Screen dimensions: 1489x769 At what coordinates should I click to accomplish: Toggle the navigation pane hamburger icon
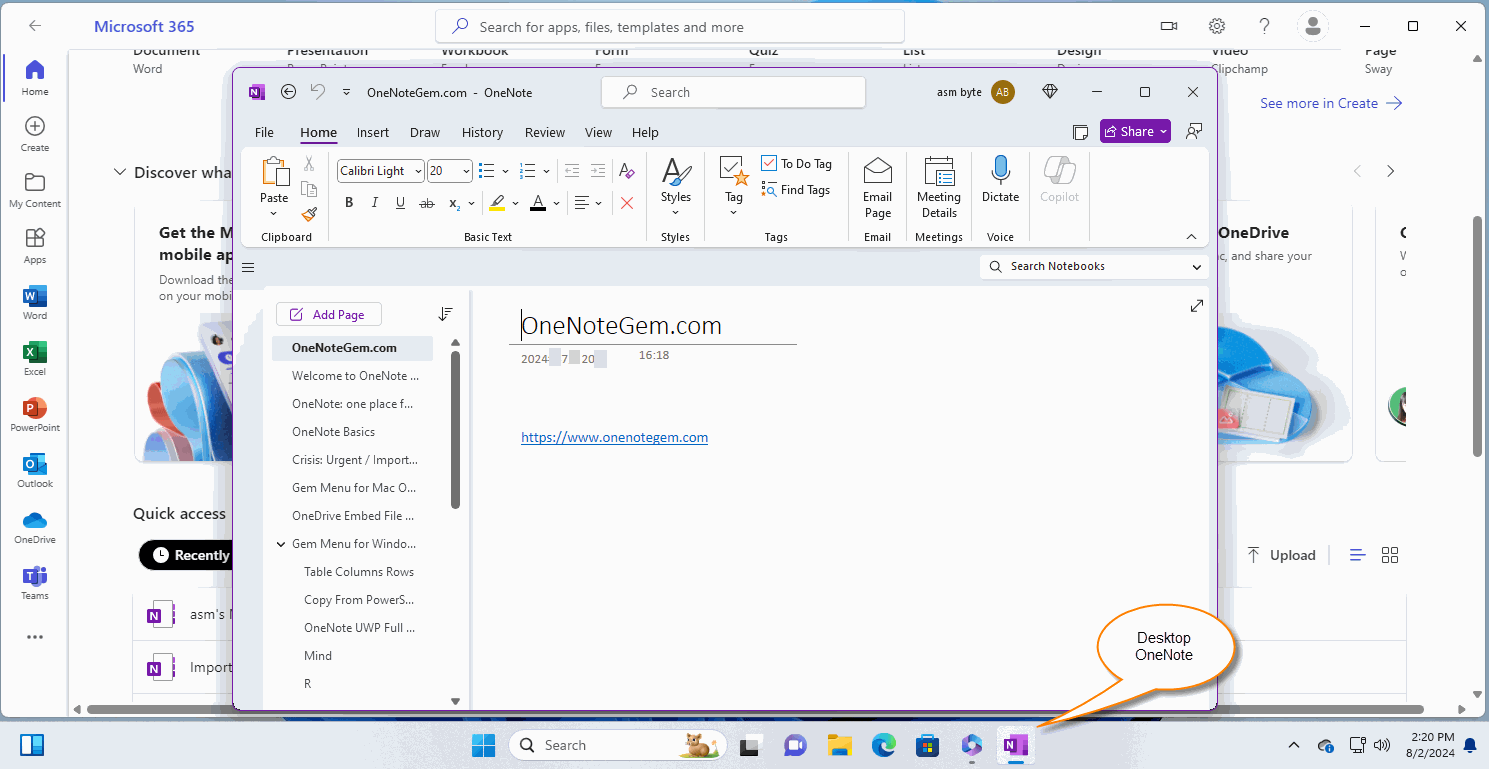click(249, 267)
